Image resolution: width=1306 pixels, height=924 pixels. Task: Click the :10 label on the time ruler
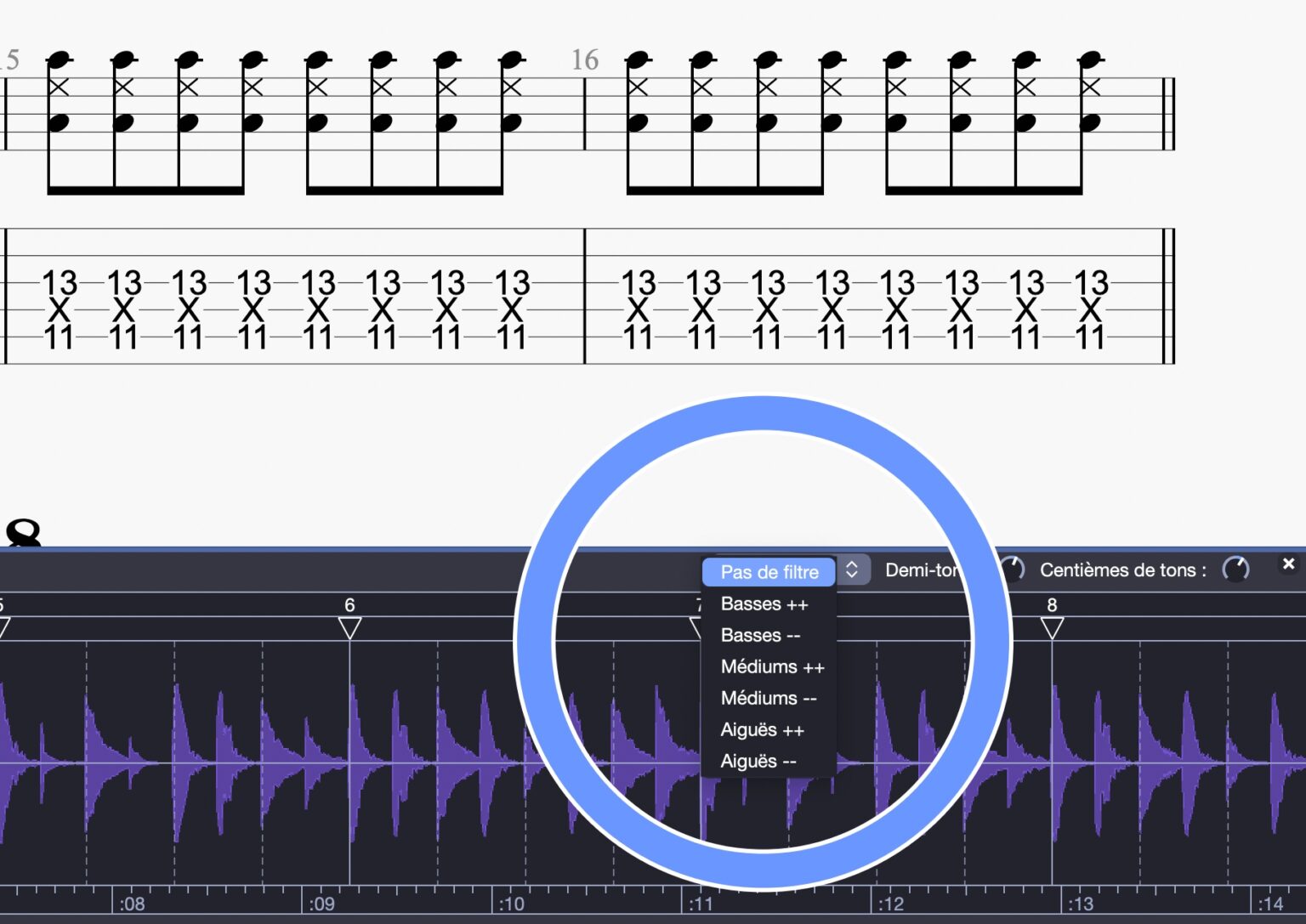[x=511, y=904]
